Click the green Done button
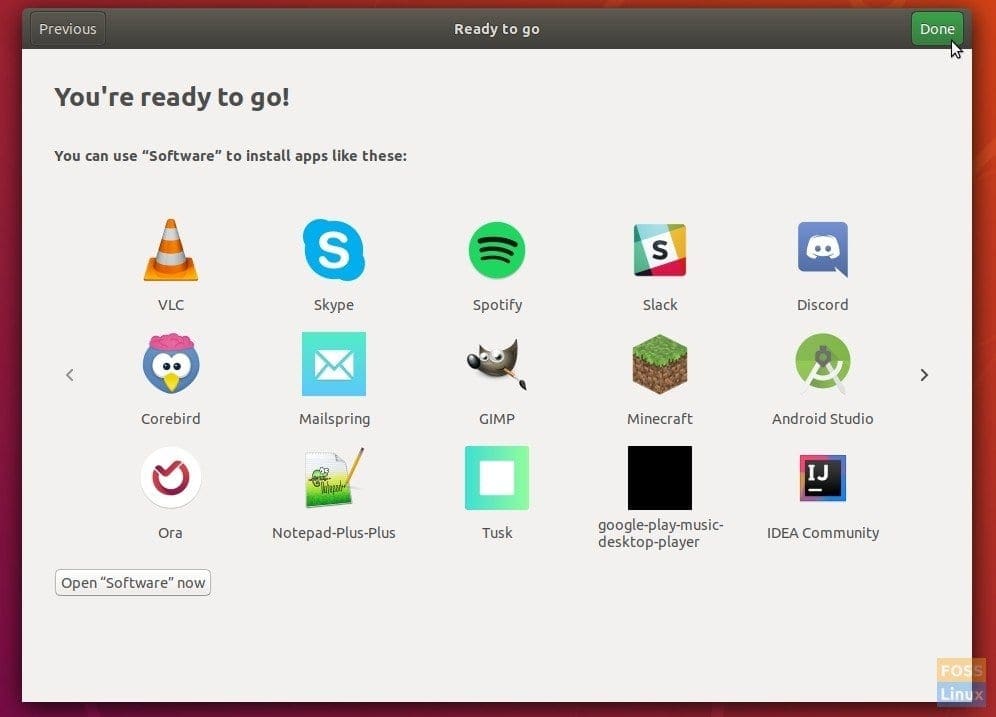 937,29
